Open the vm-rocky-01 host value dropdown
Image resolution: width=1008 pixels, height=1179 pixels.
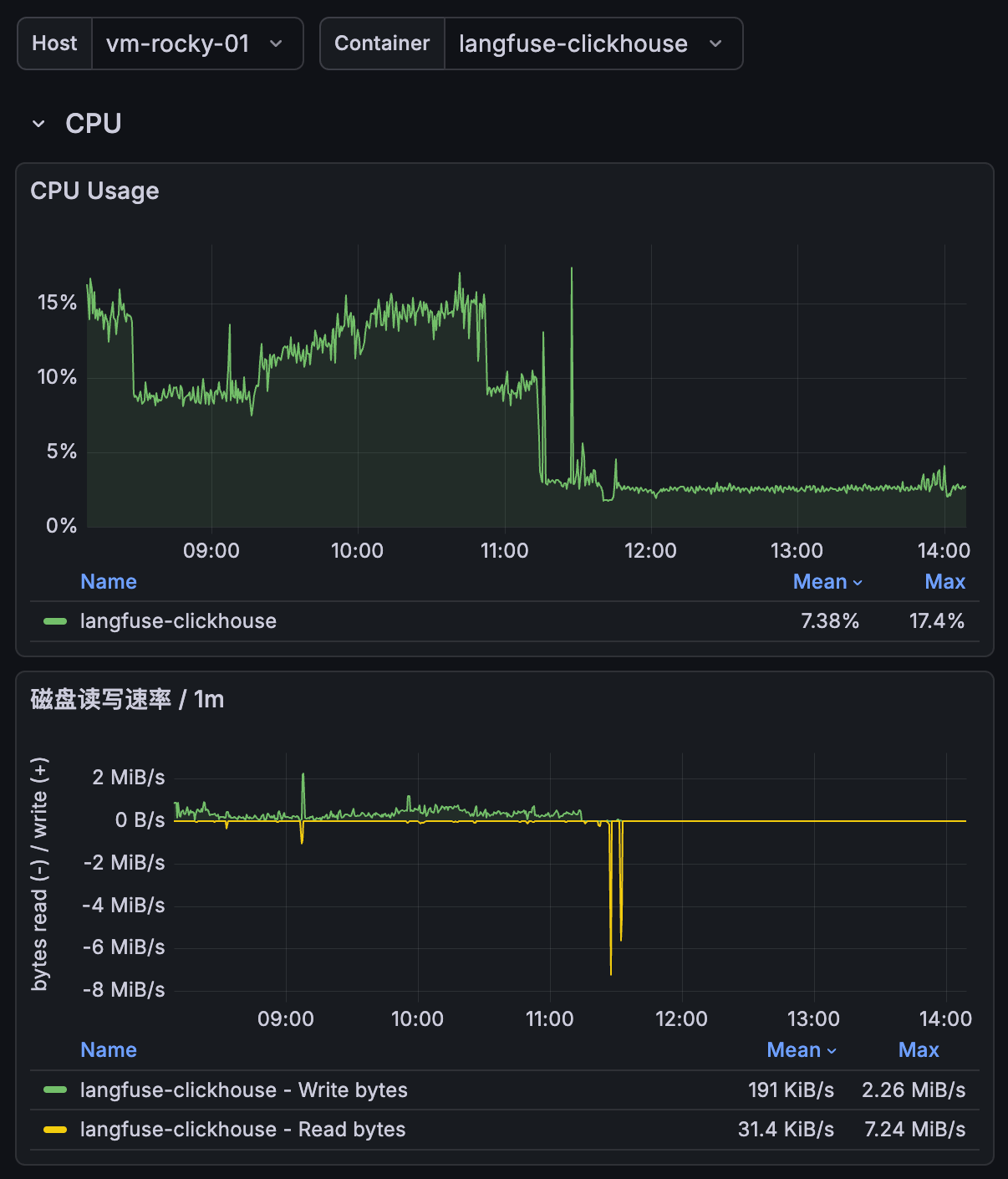pyautogui.click(x=178, y=43)
